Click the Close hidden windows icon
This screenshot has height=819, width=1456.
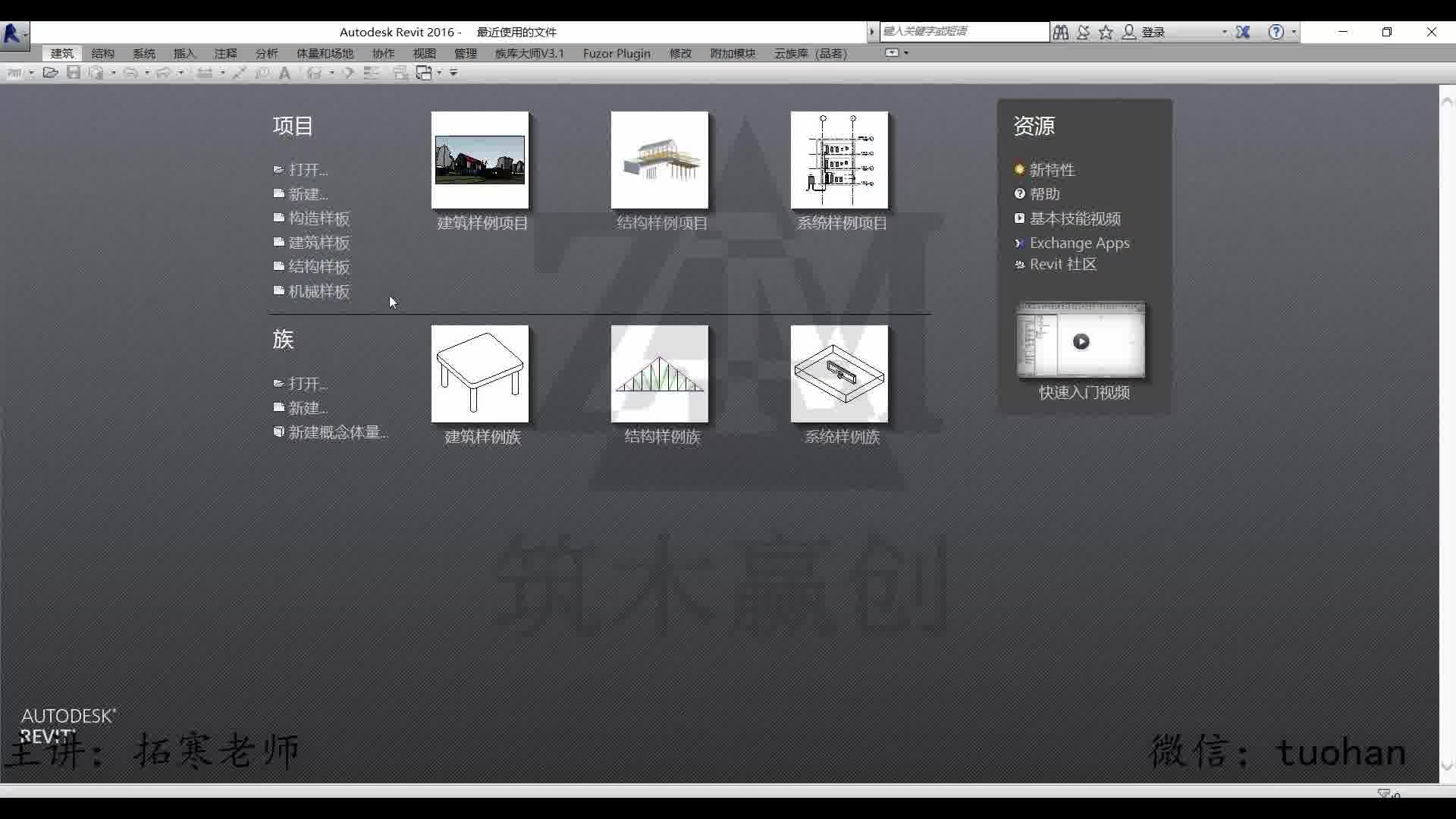400,73
